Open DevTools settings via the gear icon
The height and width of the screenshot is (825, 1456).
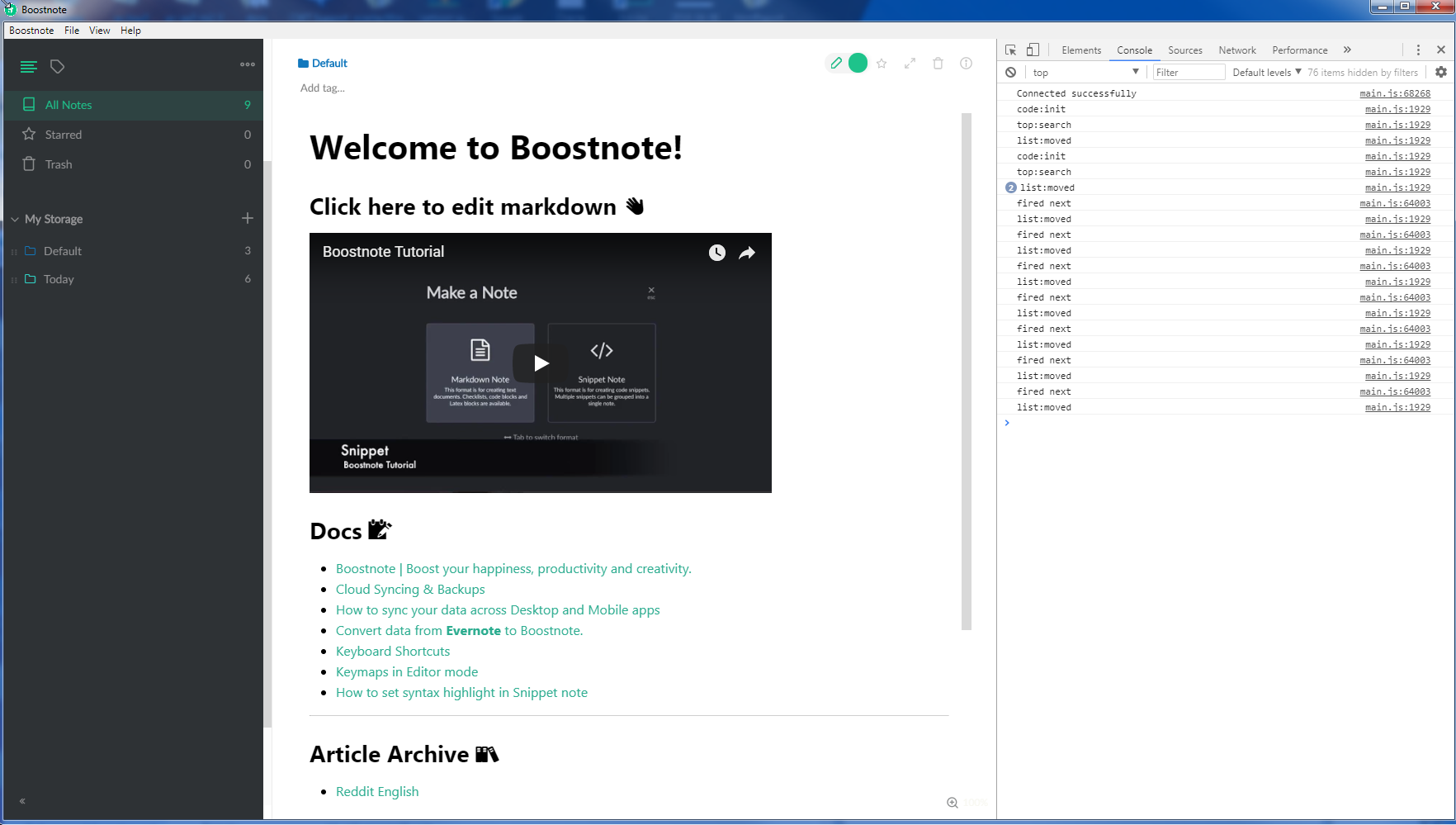pos(1441,72)
